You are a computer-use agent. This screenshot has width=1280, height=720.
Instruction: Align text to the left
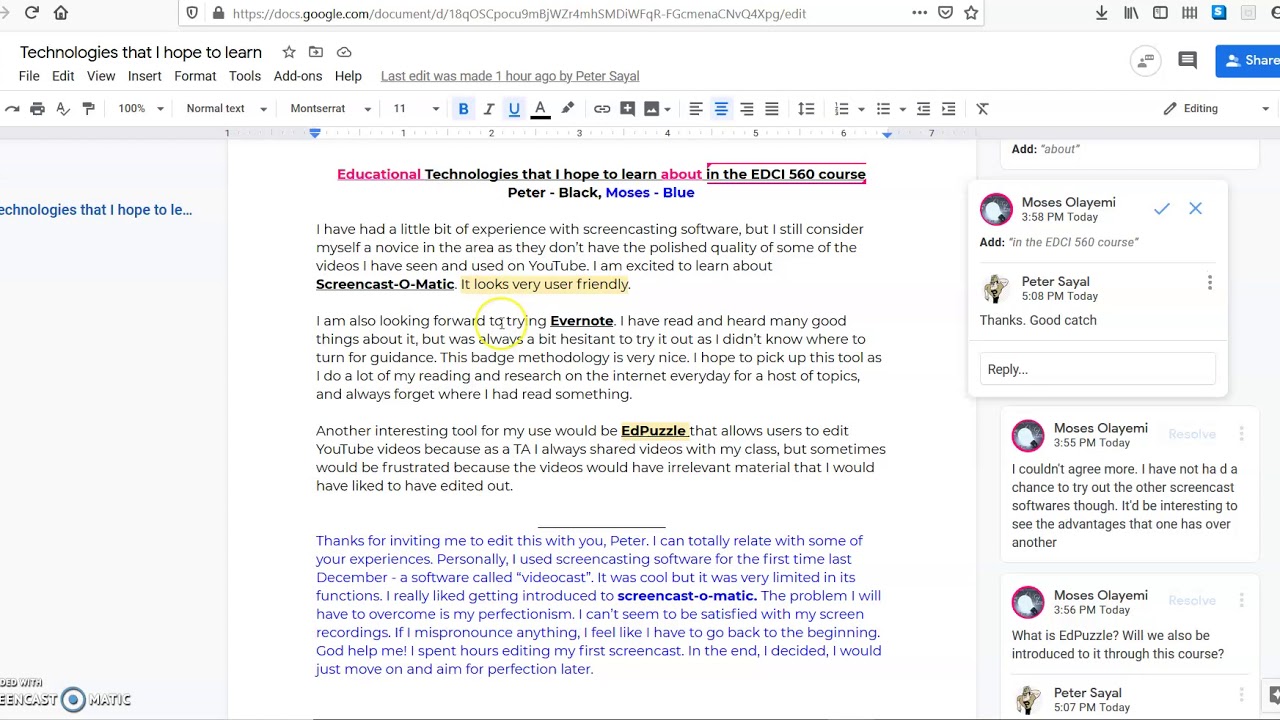(x=695, y=108)
